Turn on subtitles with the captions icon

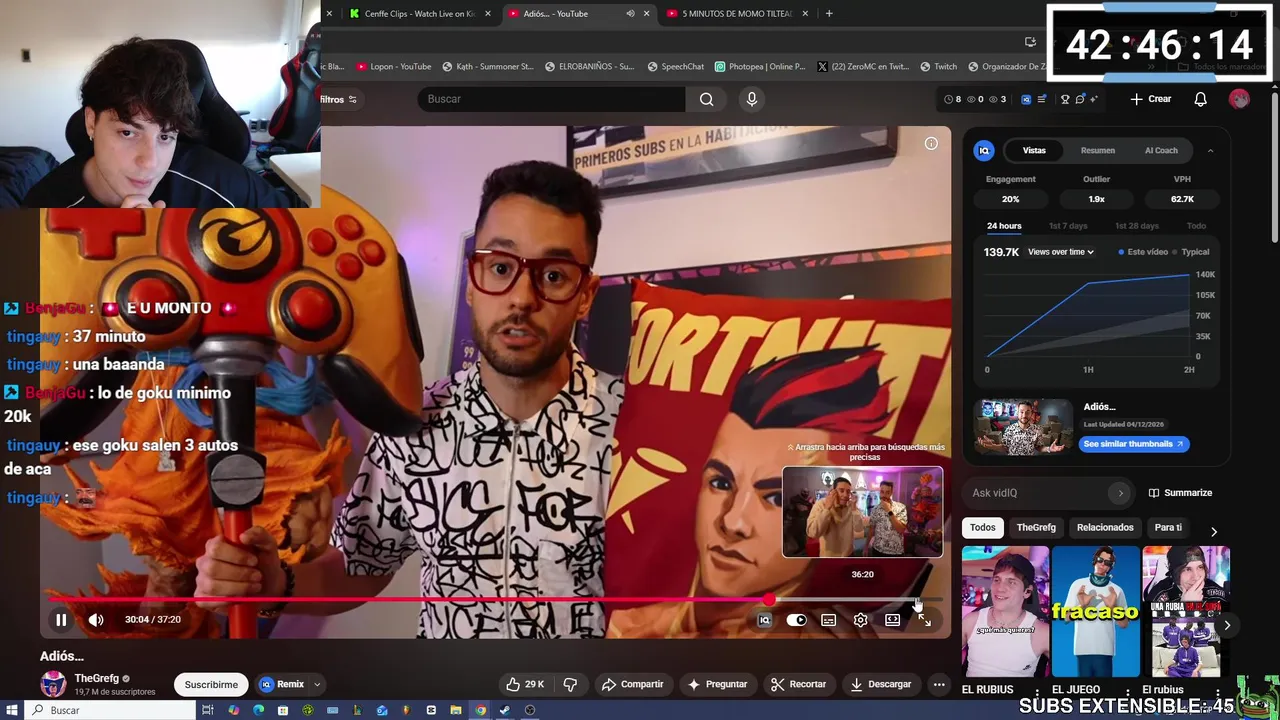[x=828, y=620]
